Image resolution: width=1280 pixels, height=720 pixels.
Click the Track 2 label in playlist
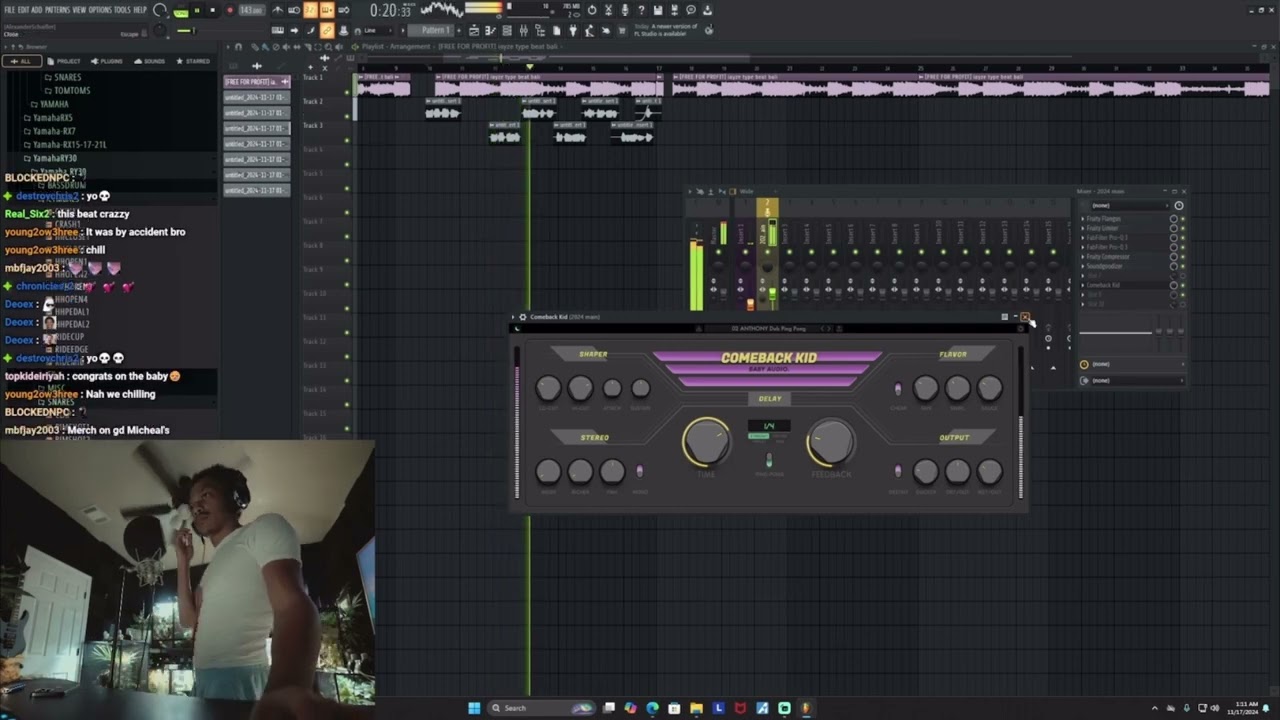coord(313,101)
